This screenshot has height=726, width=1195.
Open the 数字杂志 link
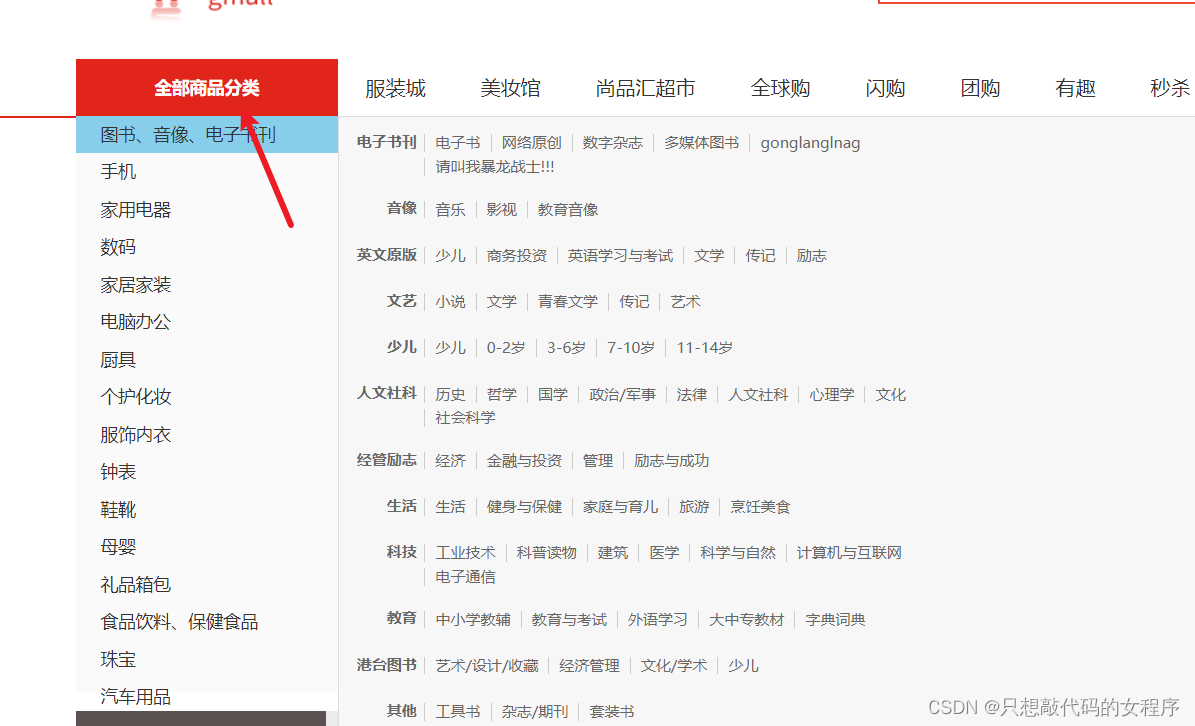pyautogui.click(x=613, y=142)
